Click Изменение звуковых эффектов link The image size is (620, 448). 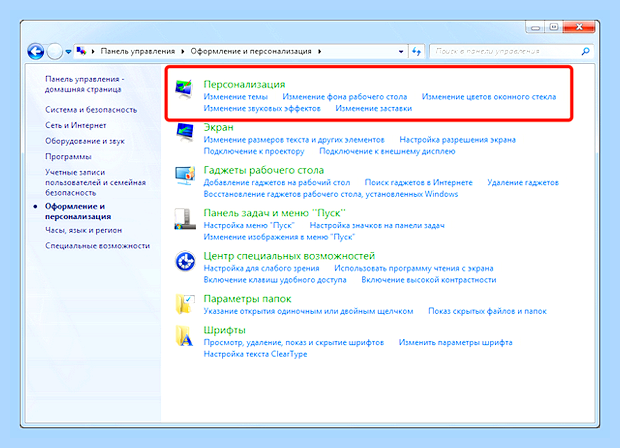tap(262, 108)
